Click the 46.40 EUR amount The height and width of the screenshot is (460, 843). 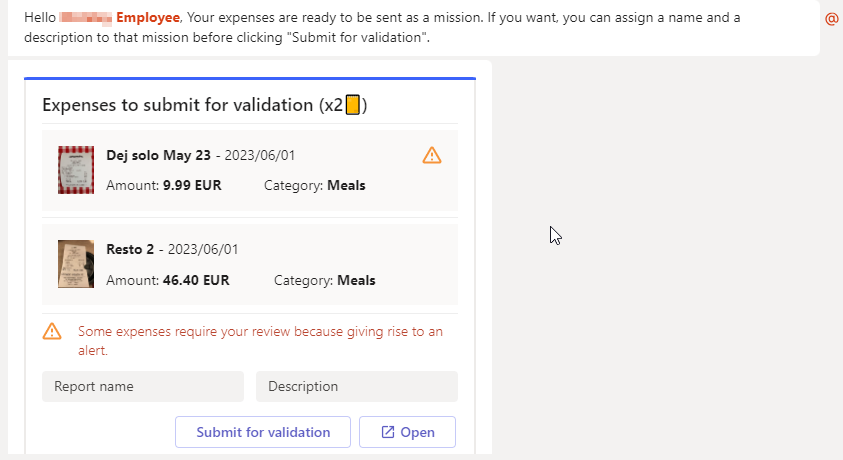click(196, 280)
